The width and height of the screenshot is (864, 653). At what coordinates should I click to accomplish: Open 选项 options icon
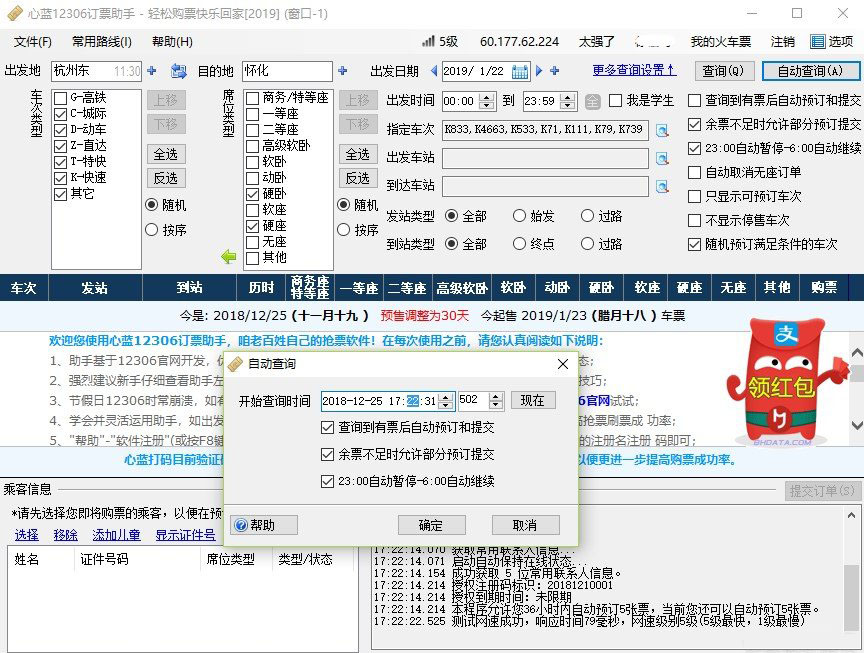(x=817, y=41)
